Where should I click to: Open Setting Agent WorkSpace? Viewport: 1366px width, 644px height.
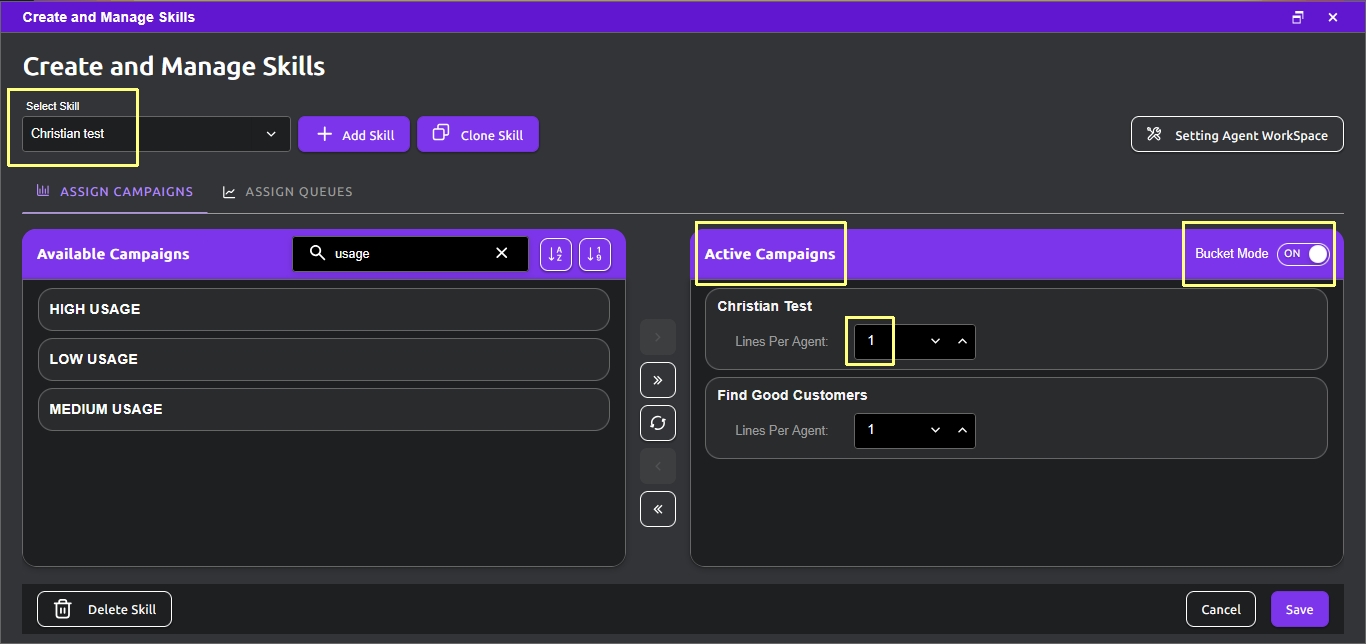tap(1237, 135)
